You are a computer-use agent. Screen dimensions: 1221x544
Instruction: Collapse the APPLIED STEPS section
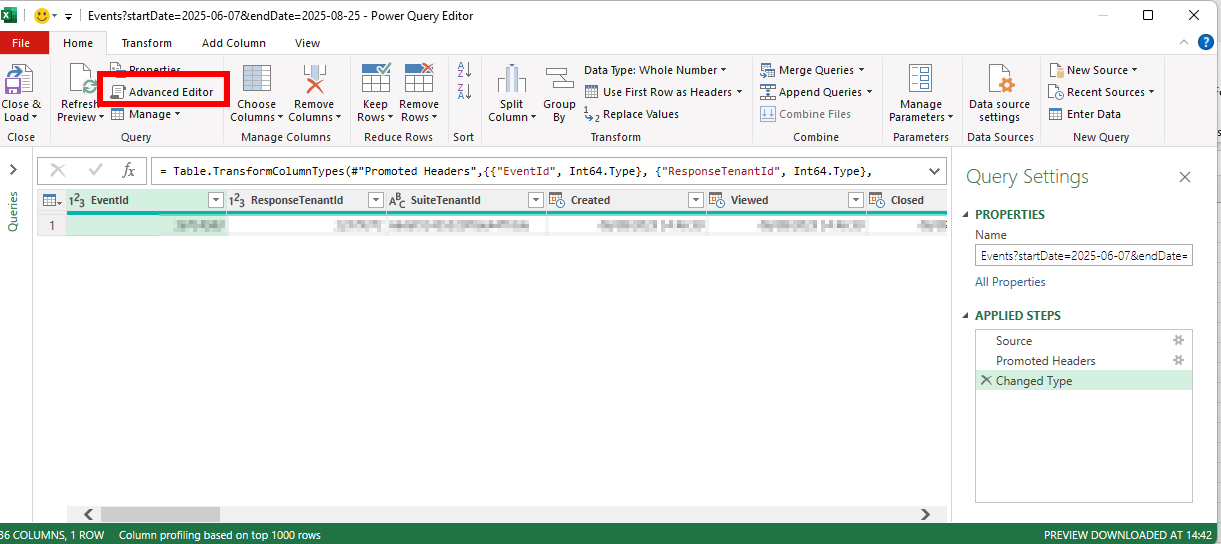pyautogui.click(x=967, y=316)
